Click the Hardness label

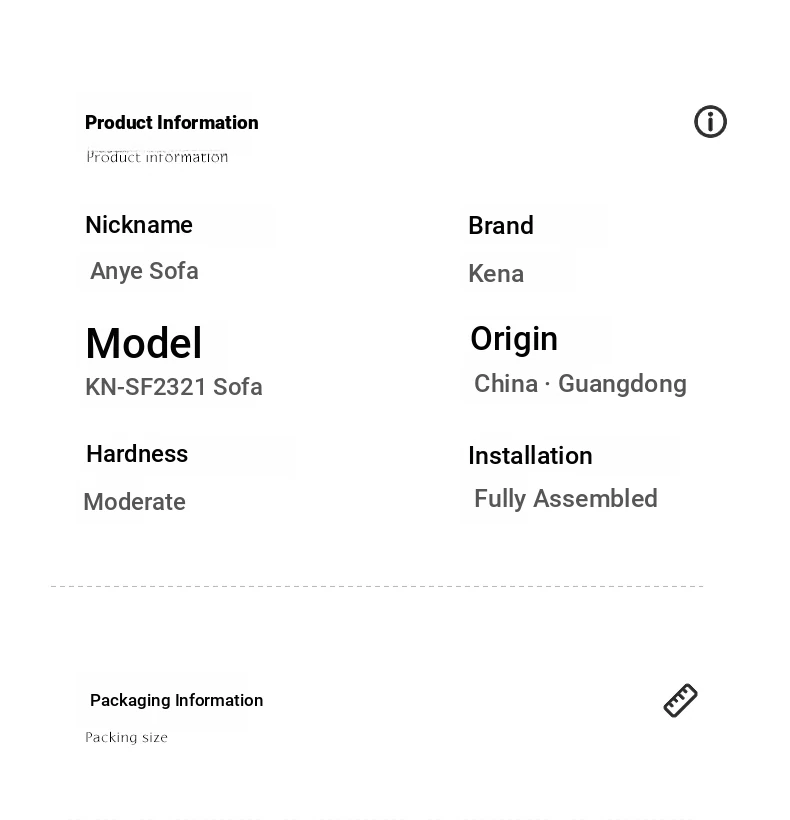(x=137, y=454)
